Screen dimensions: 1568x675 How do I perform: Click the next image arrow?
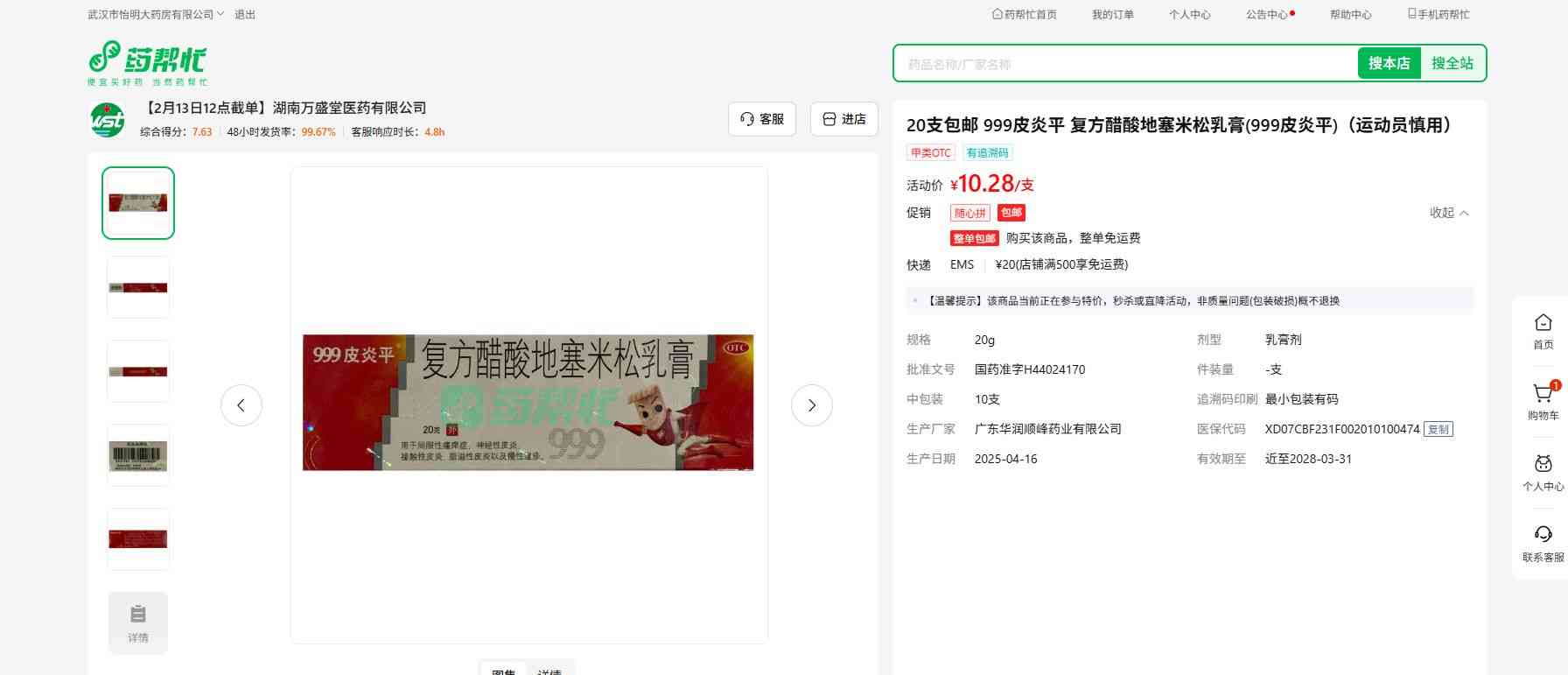point(811,405)
